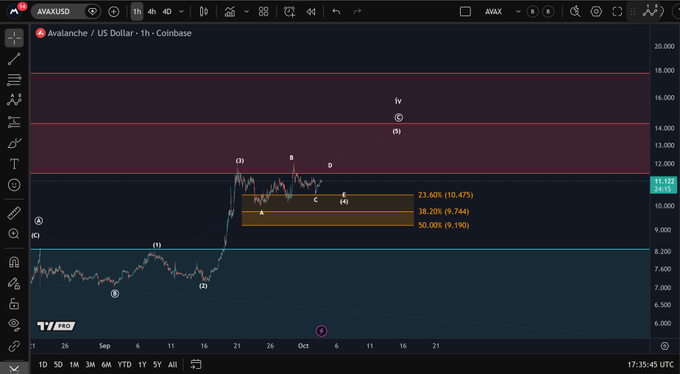Viewport: 680px width, 374px height.
Task: Click the current price label 11.122
Action: point(664,185)
